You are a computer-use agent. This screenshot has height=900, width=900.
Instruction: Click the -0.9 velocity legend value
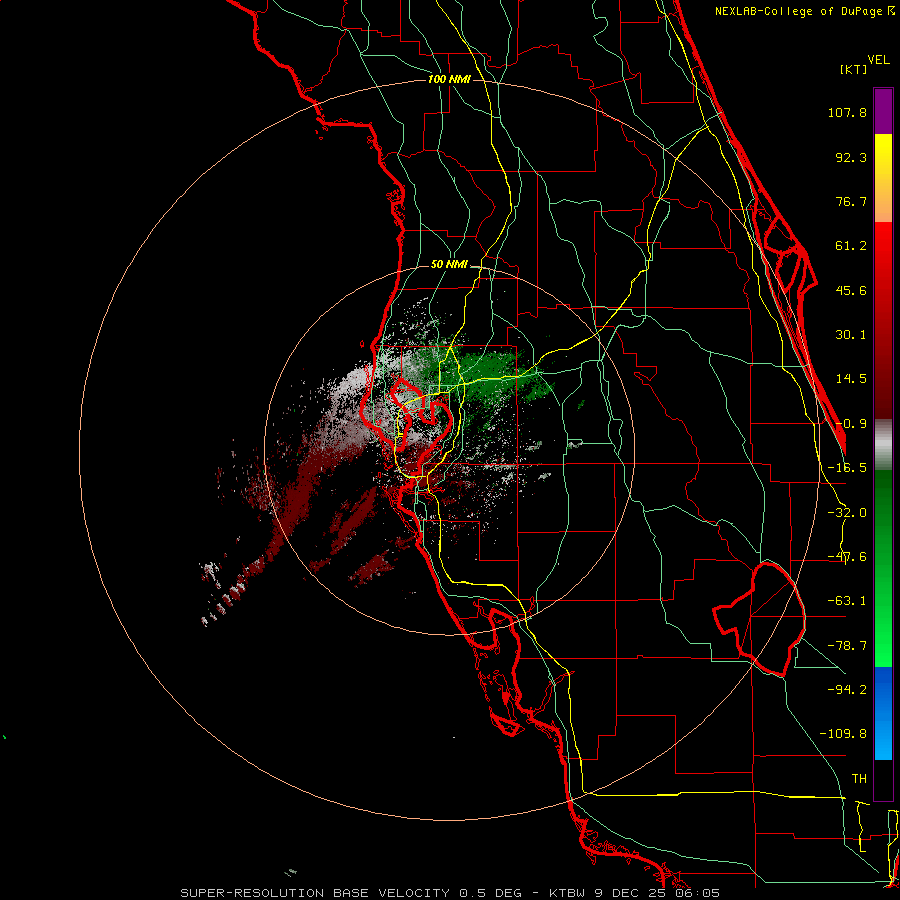[851, 424]
